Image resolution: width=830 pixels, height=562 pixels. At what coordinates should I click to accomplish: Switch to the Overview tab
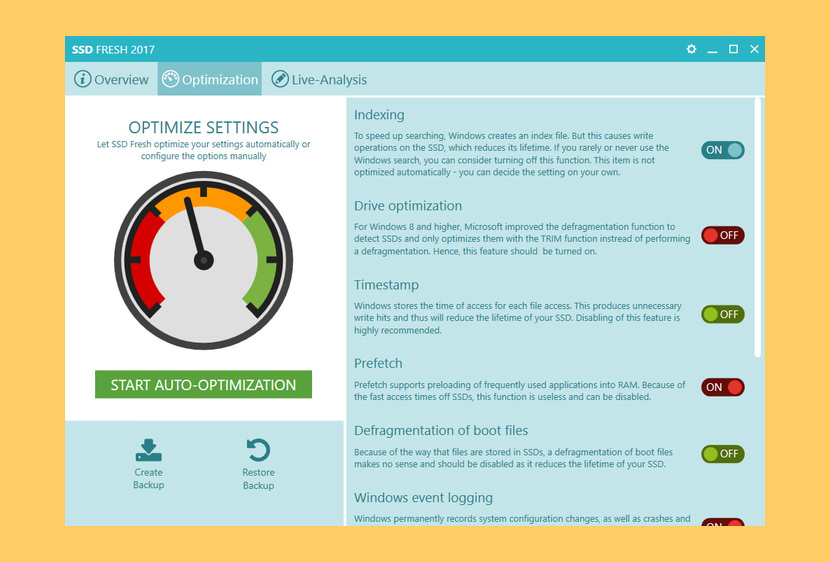point(111,79)
